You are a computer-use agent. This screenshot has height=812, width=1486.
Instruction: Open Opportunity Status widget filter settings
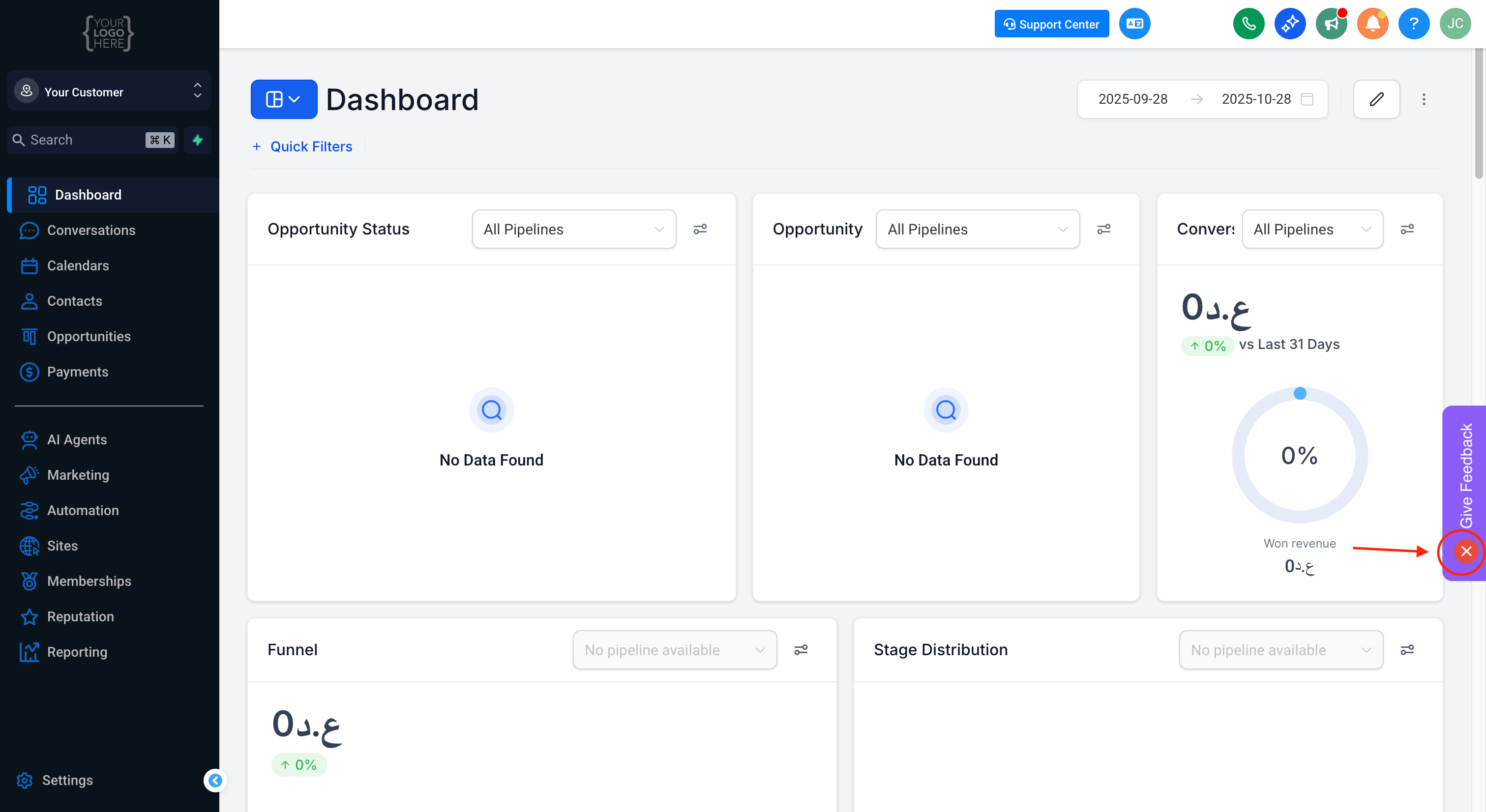coord(700,229)
